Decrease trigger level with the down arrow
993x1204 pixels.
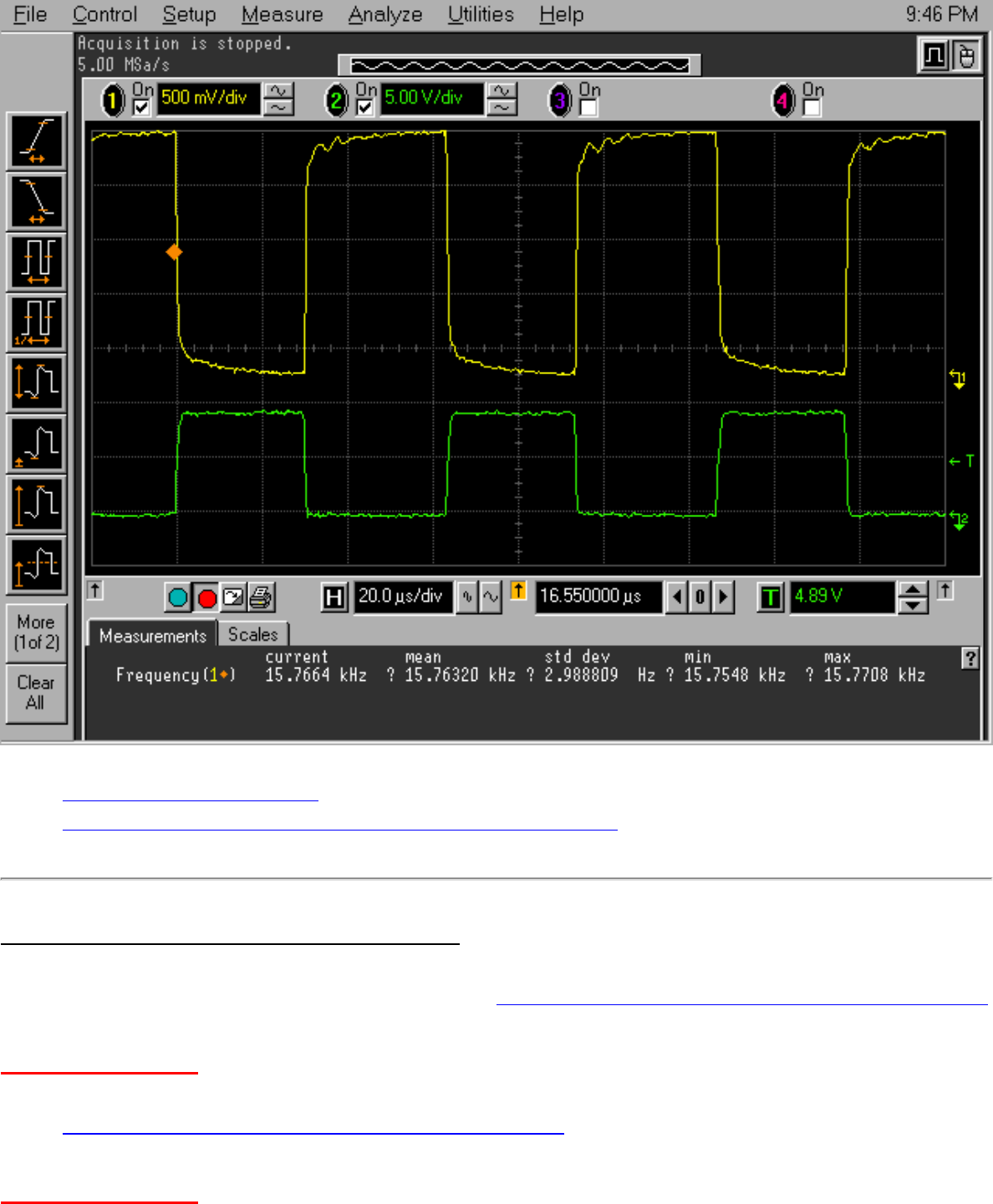point(913,604)
